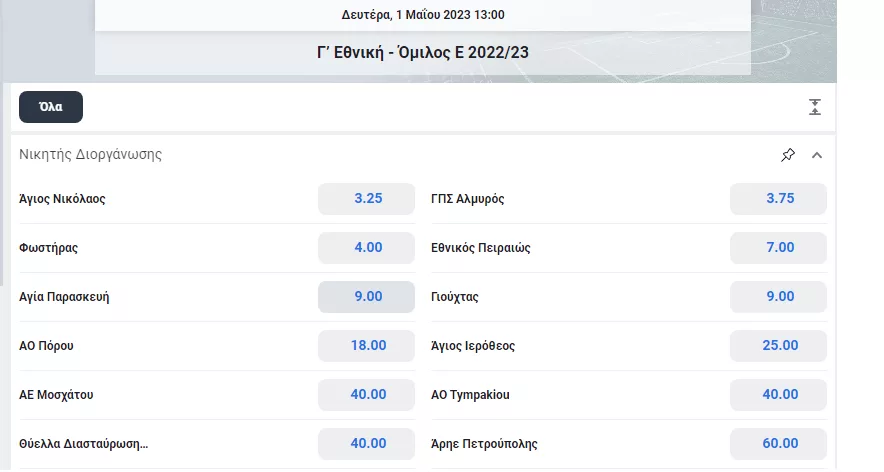Collapse the Νικητής Διοργάνωσης section
This screenshot has height=472, width=884.
click(x=817, y=155)
